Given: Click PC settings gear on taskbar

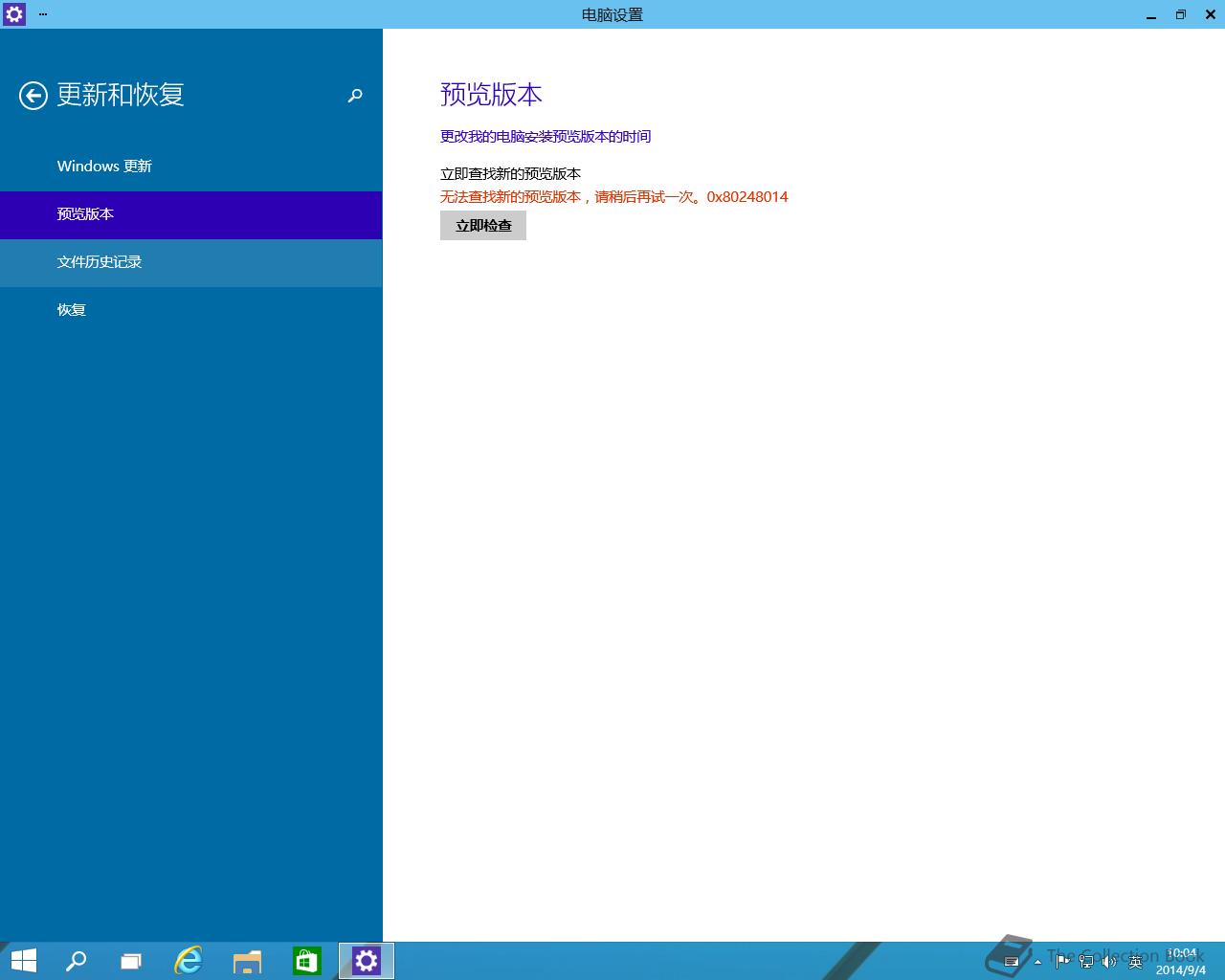Looking at the screenshot, I should pyautogui.click(x=367, y=961).
